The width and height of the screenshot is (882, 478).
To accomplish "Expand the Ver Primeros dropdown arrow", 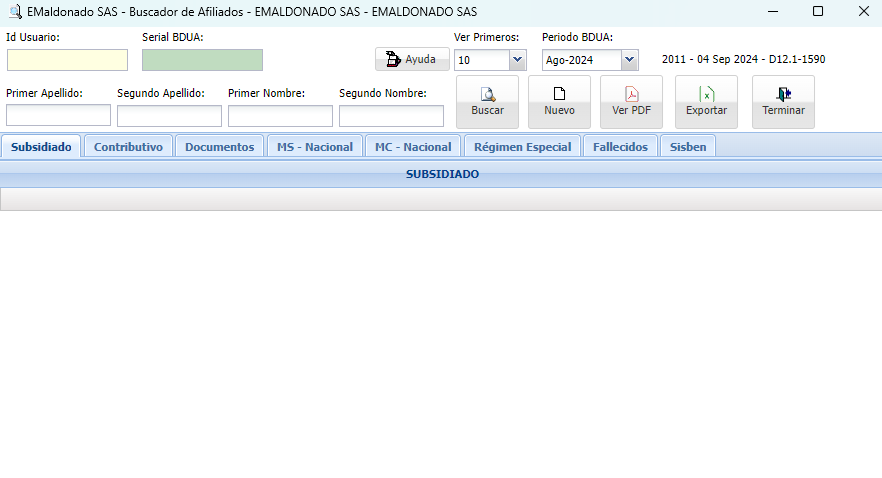I will (x=517, y=60).
